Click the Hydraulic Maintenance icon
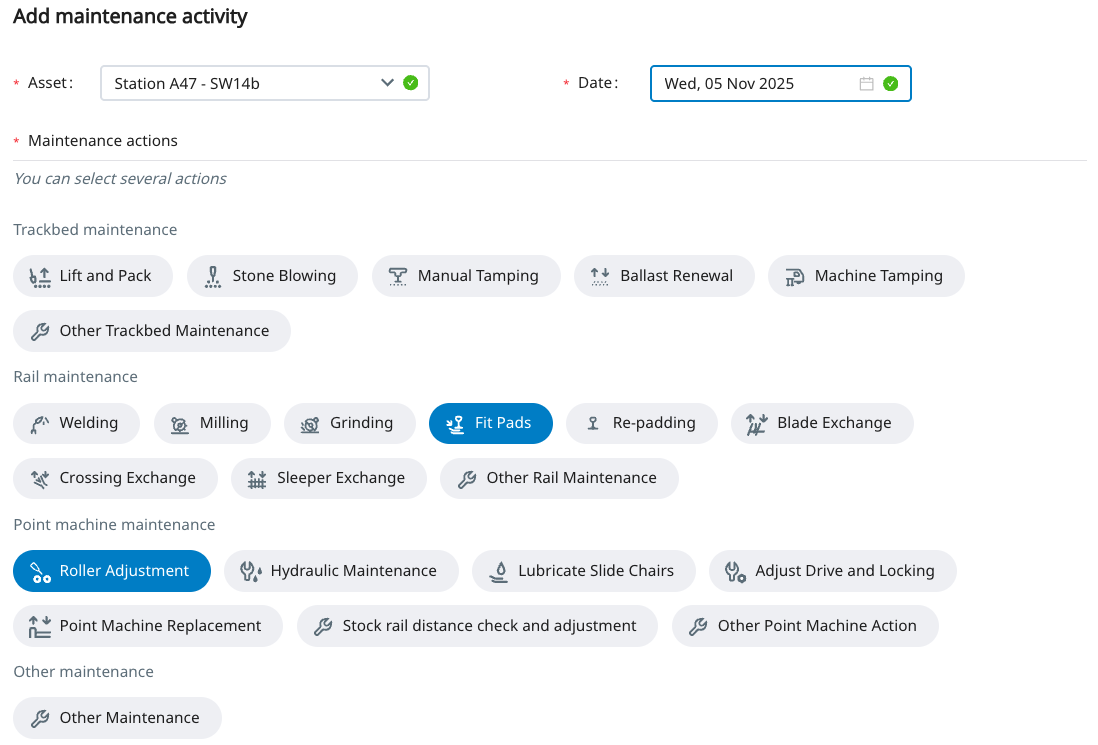The height and width of the screenshot is (745, 1098). click(251, 571)
